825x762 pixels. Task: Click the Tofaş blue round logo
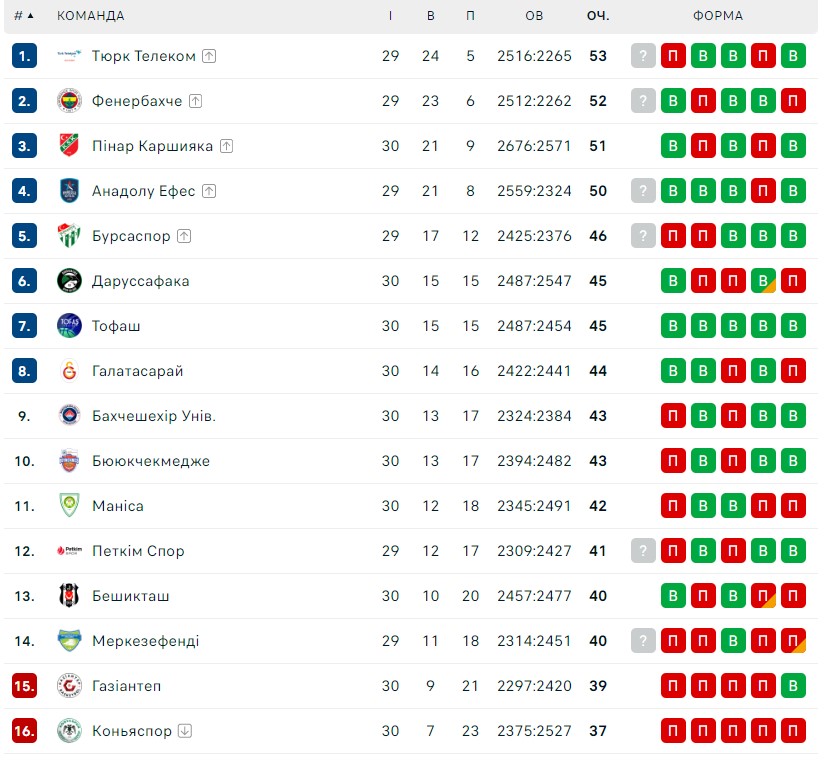69,326
